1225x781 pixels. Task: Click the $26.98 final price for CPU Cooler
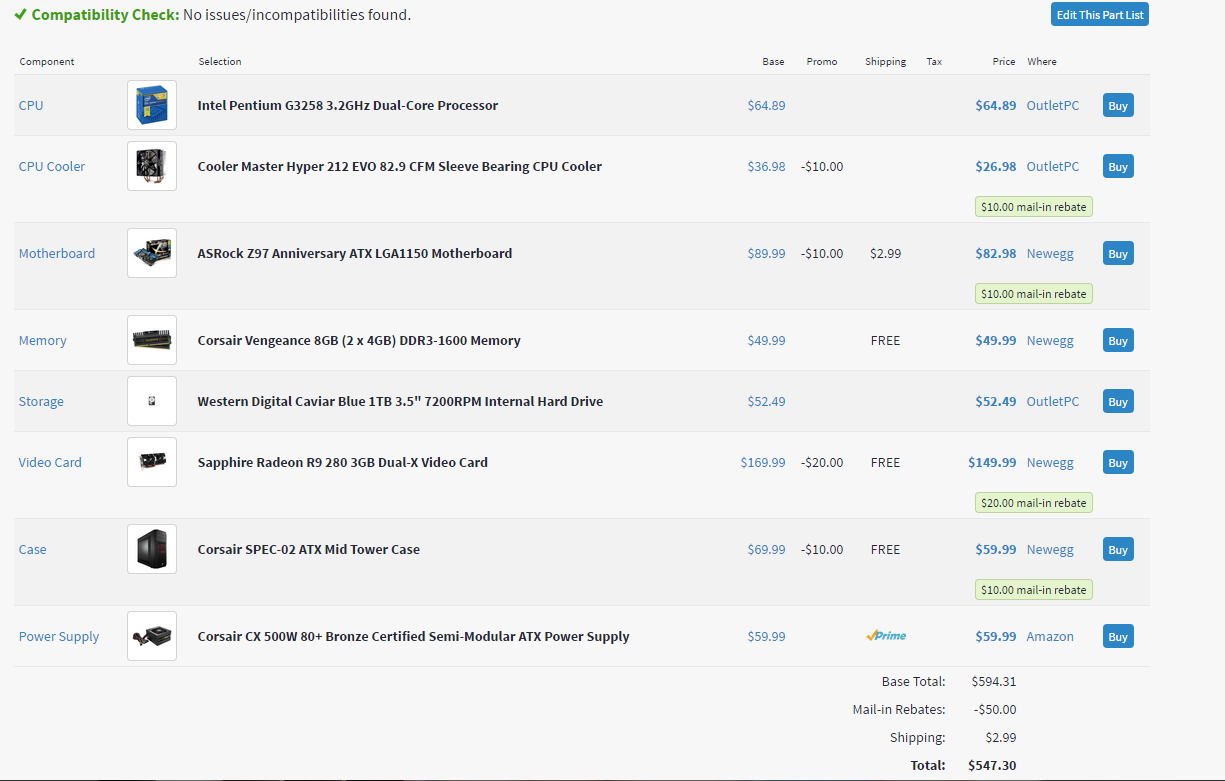[996, 166]
